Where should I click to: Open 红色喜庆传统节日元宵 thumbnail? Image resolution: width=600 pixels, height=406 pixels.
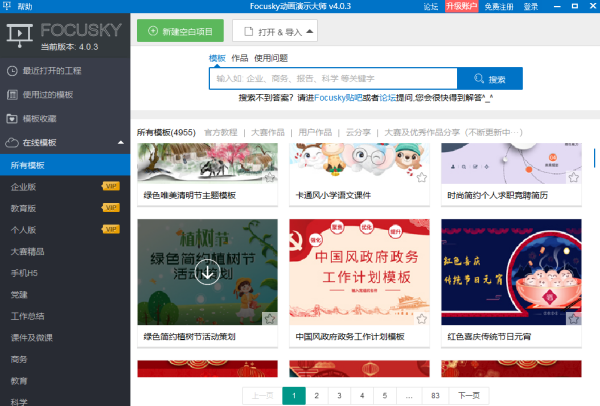[x=511, y=272]
